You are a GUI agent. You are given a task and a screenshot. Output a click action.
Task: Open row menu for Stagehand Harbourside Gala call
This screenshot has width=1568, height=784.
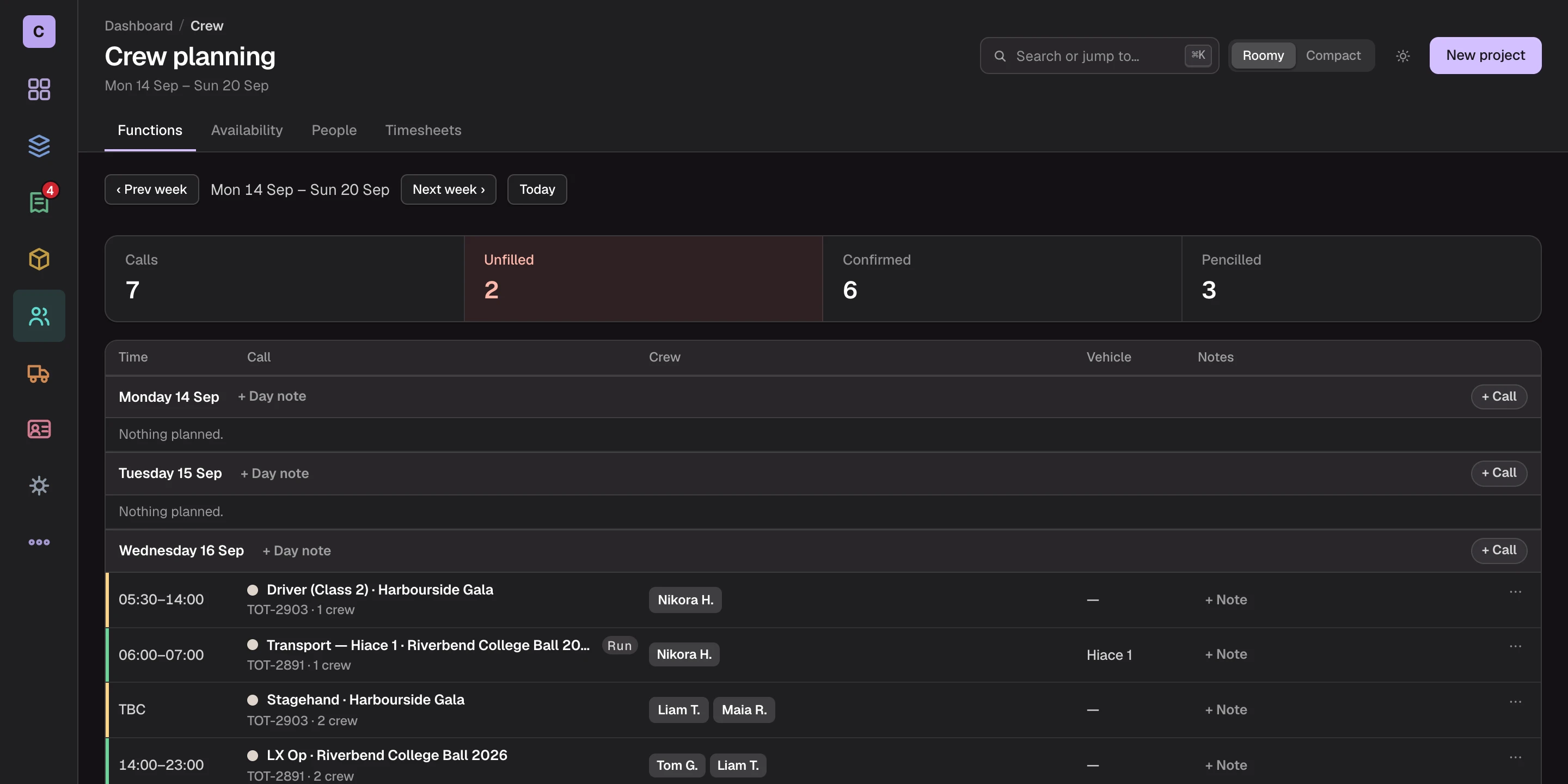pyautogui.click(x=1515, y=701)
